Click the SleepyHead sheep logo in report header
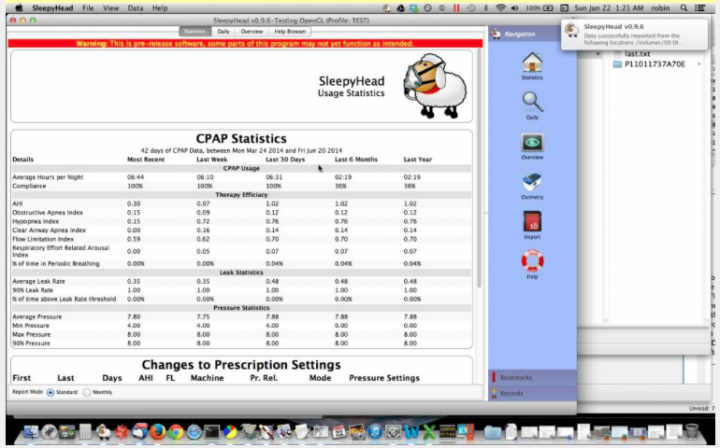This screenshot has height=448, width=720. point(434,86)
